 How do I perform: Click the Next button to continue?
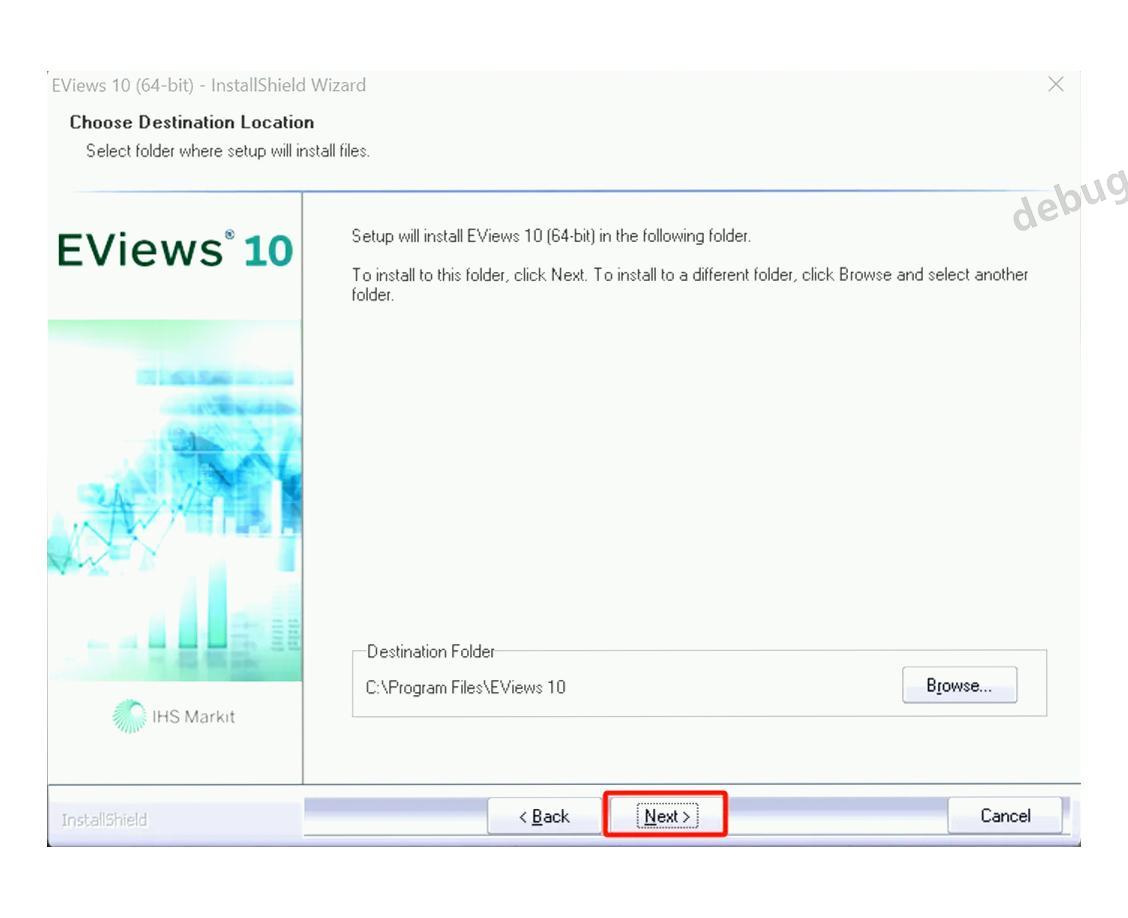pos(667,816)
